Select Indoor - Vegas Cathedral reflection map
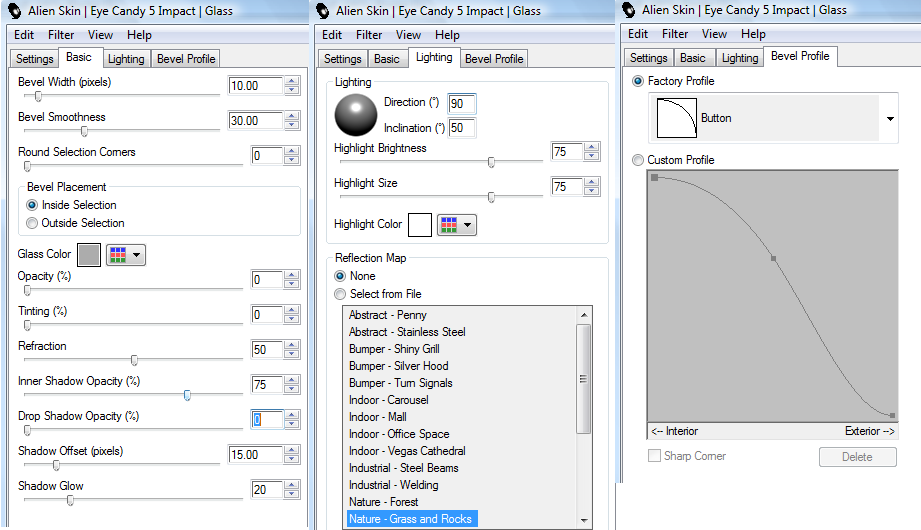The width and height of the screenshot is (921, 530). 407,451
